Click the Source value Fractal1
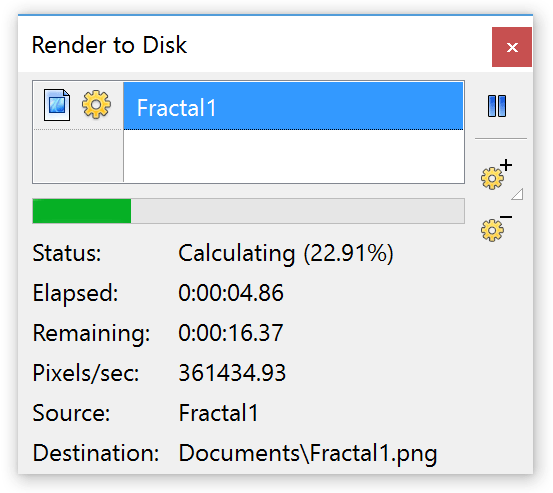553x493 pixels. pos(218,413)
